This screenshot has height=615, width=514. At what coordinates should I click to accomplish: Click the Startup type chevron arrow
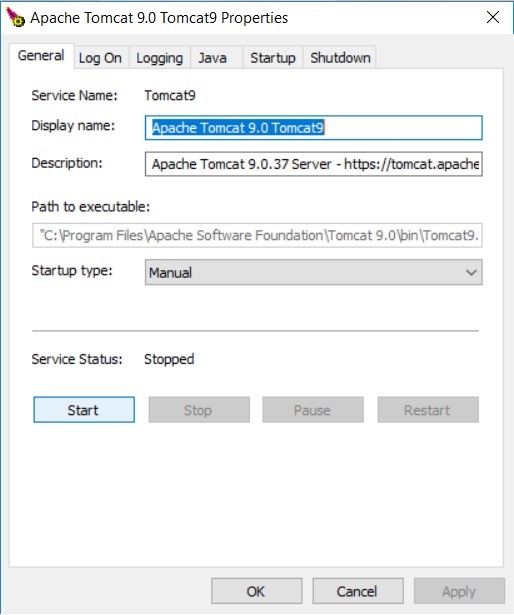[471, 272]
